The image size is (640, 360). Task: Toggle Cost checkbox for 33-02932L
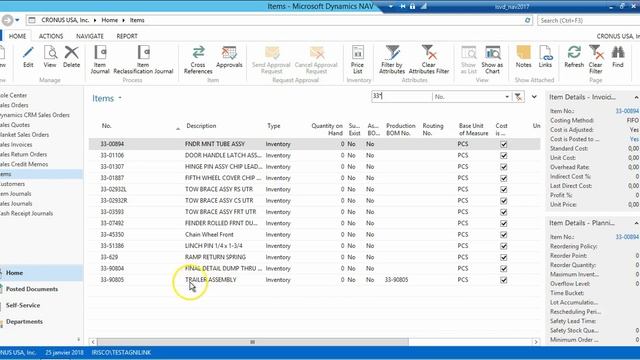pos(504,189)
